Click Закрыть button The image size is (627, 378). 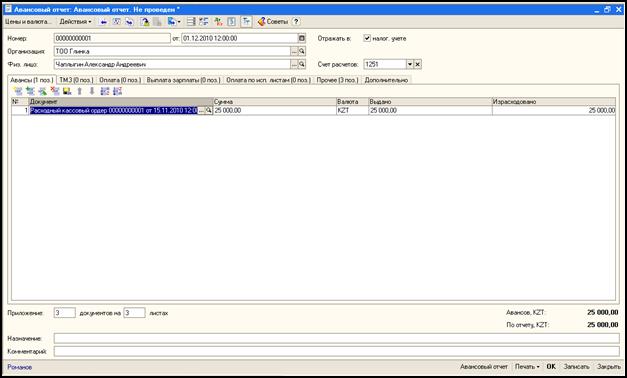click(x=609, y=366)
